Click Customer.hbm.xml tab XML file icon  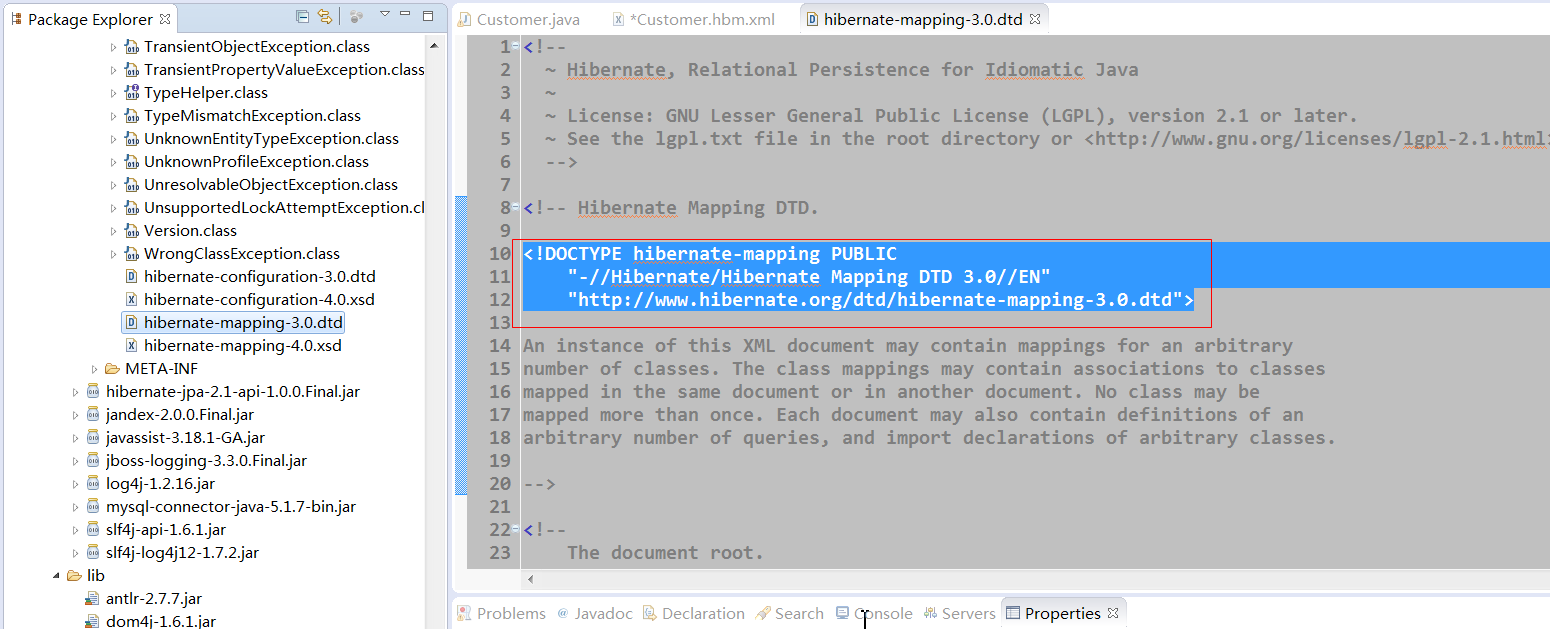619,19
